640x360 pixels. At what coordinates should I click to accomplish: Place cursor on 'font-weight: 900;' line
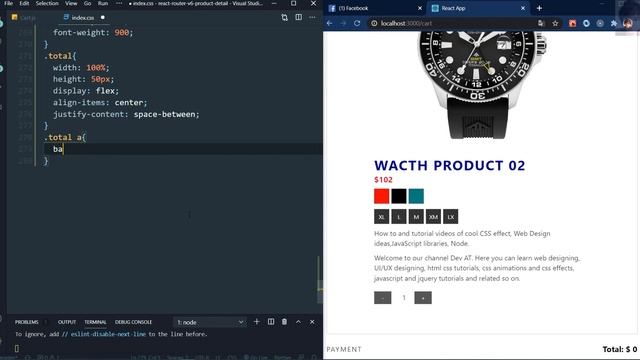(x=93, y=33)
